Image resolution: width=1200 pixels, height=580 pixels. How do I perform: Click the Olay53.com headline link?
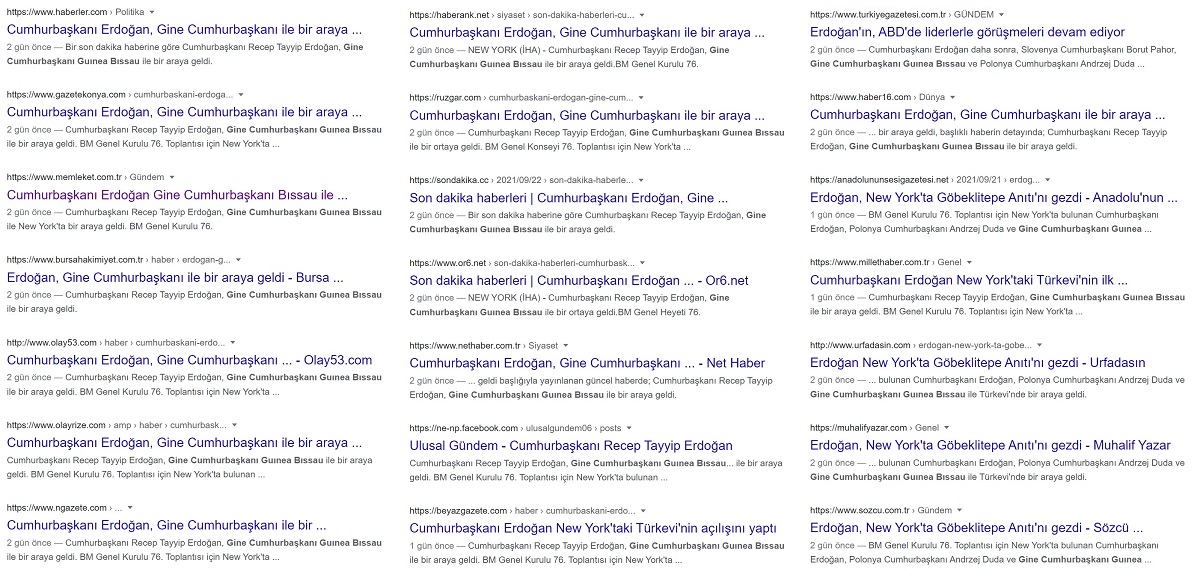tap(189, 360)
